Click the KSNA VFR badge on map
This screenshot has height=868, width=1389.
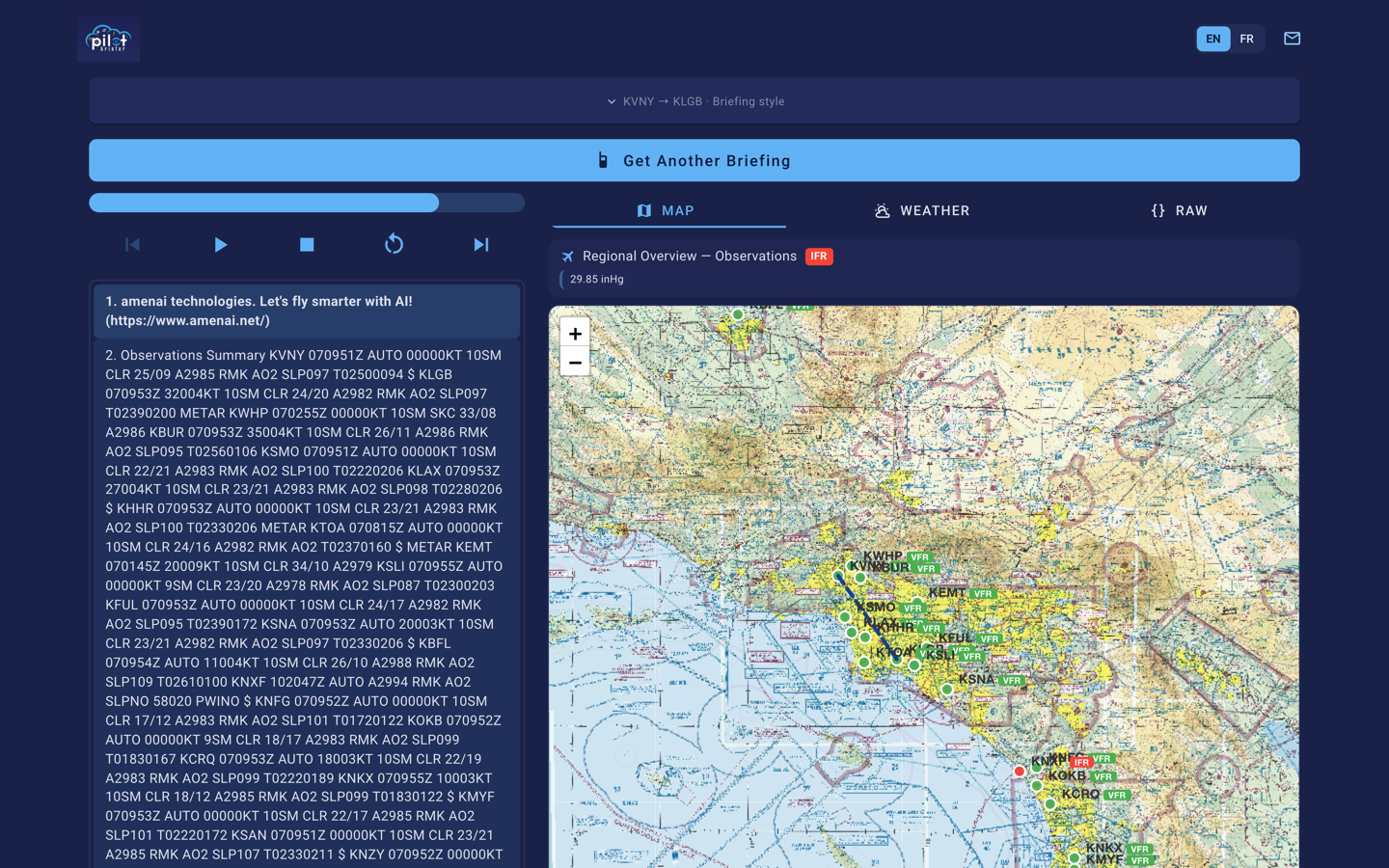[x=1011, y=681]
